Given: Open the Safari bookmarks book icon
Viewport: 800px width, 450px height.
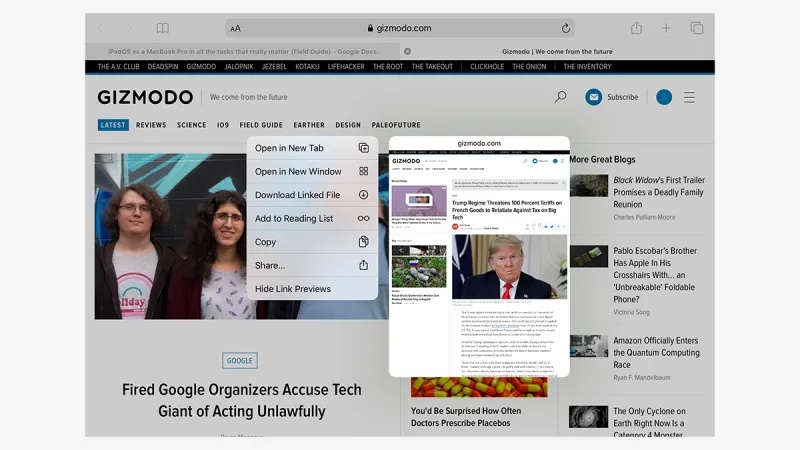Looking at the screenshot, I should (x=163, y=28).
